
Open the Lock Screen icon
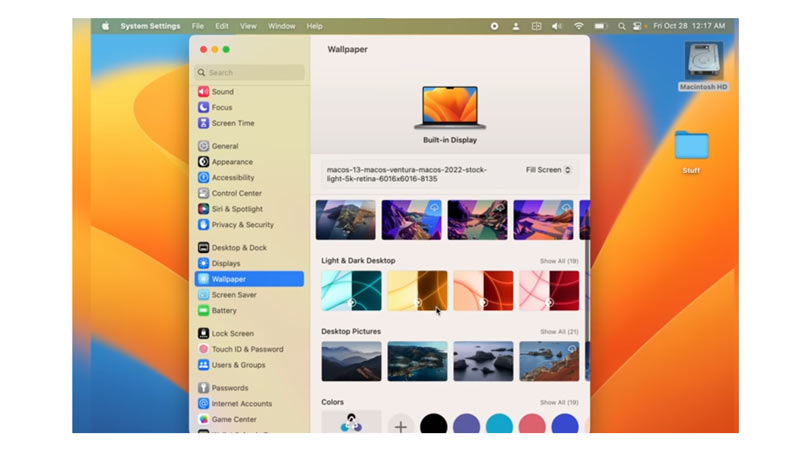203,333
